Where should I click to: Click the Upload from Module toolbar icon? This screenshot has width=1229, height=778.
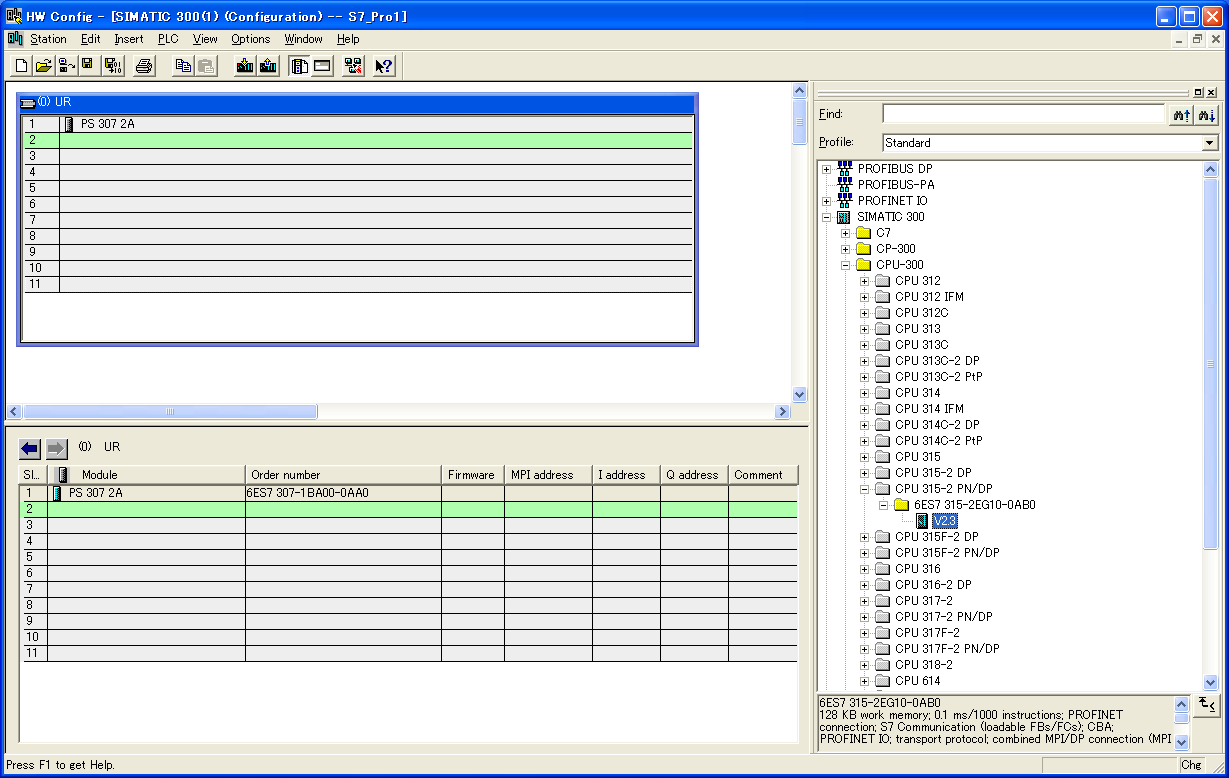pyautogui.click(x=270, y=65)
